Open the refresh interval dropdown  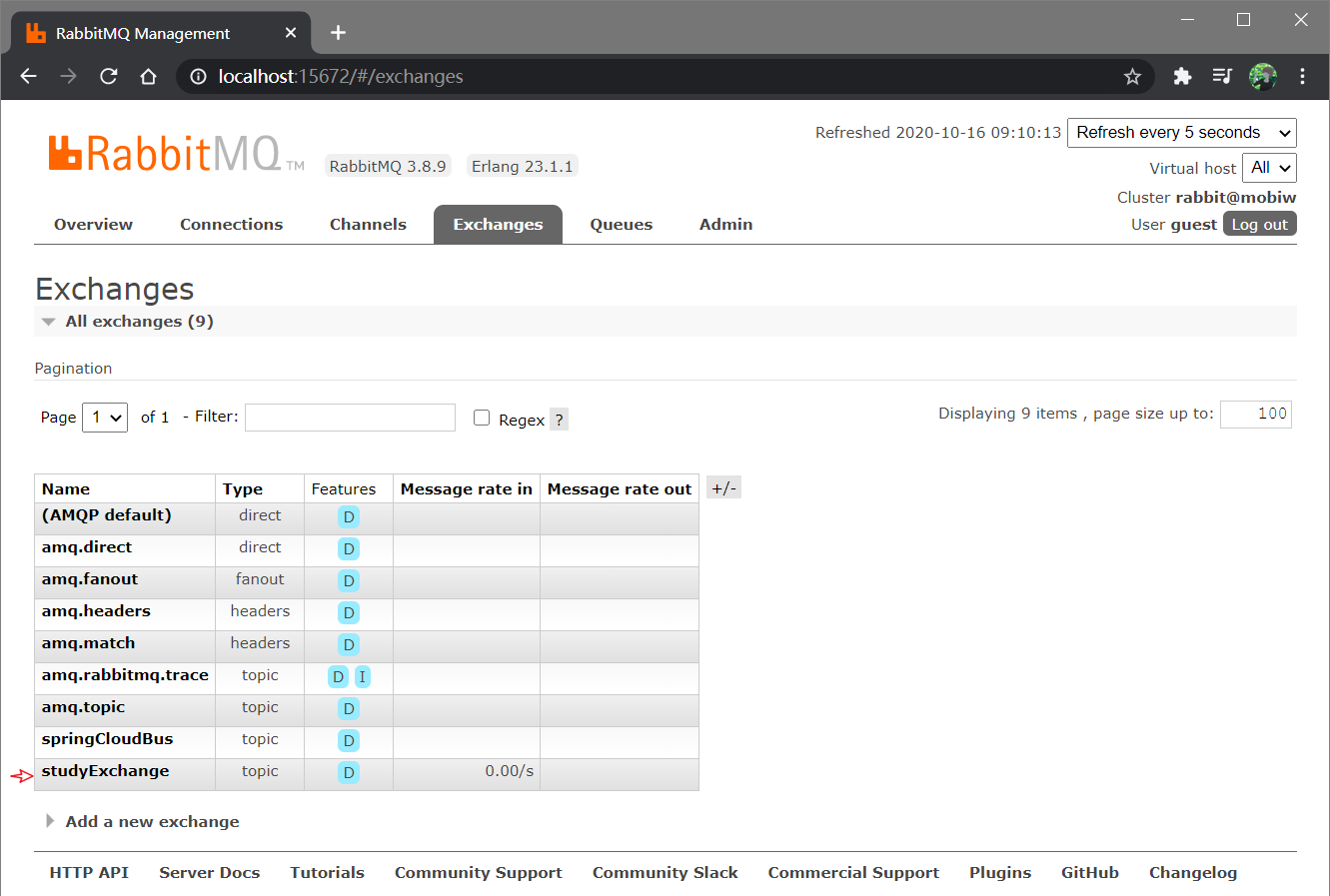(1182, 133)
